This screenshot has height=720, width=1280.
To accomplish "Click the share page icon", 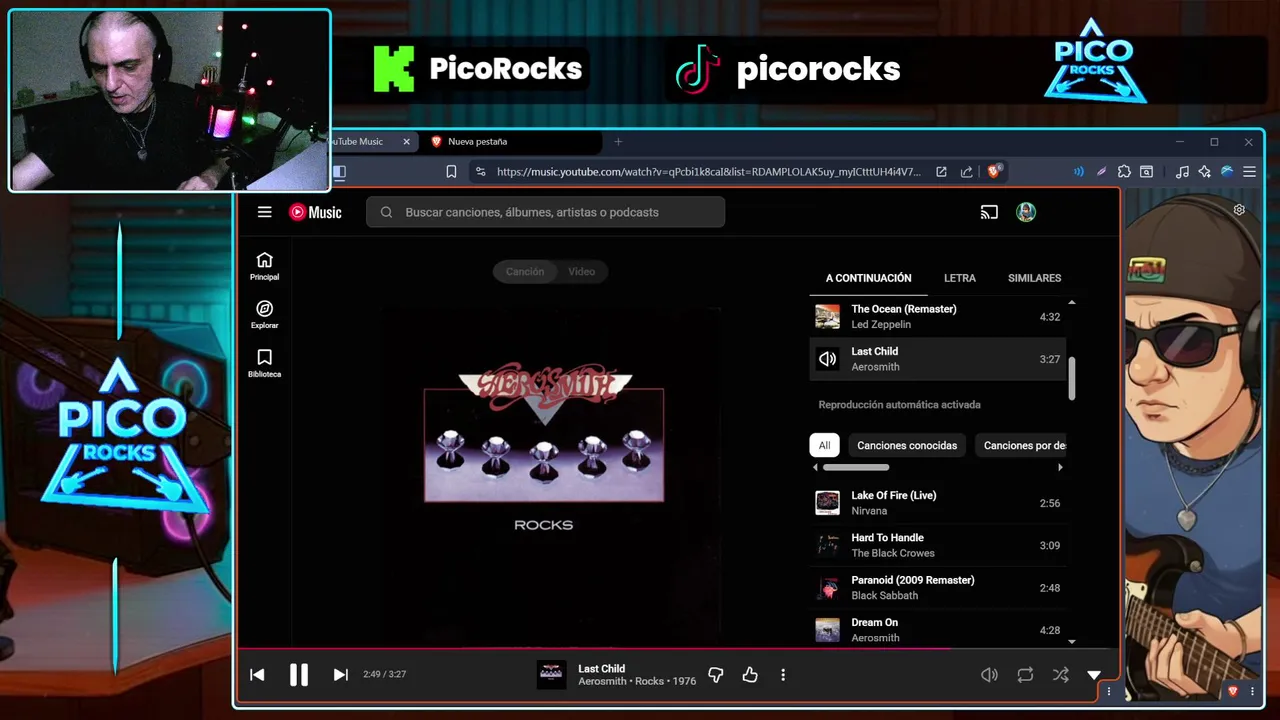I will [x=966, y=172].
